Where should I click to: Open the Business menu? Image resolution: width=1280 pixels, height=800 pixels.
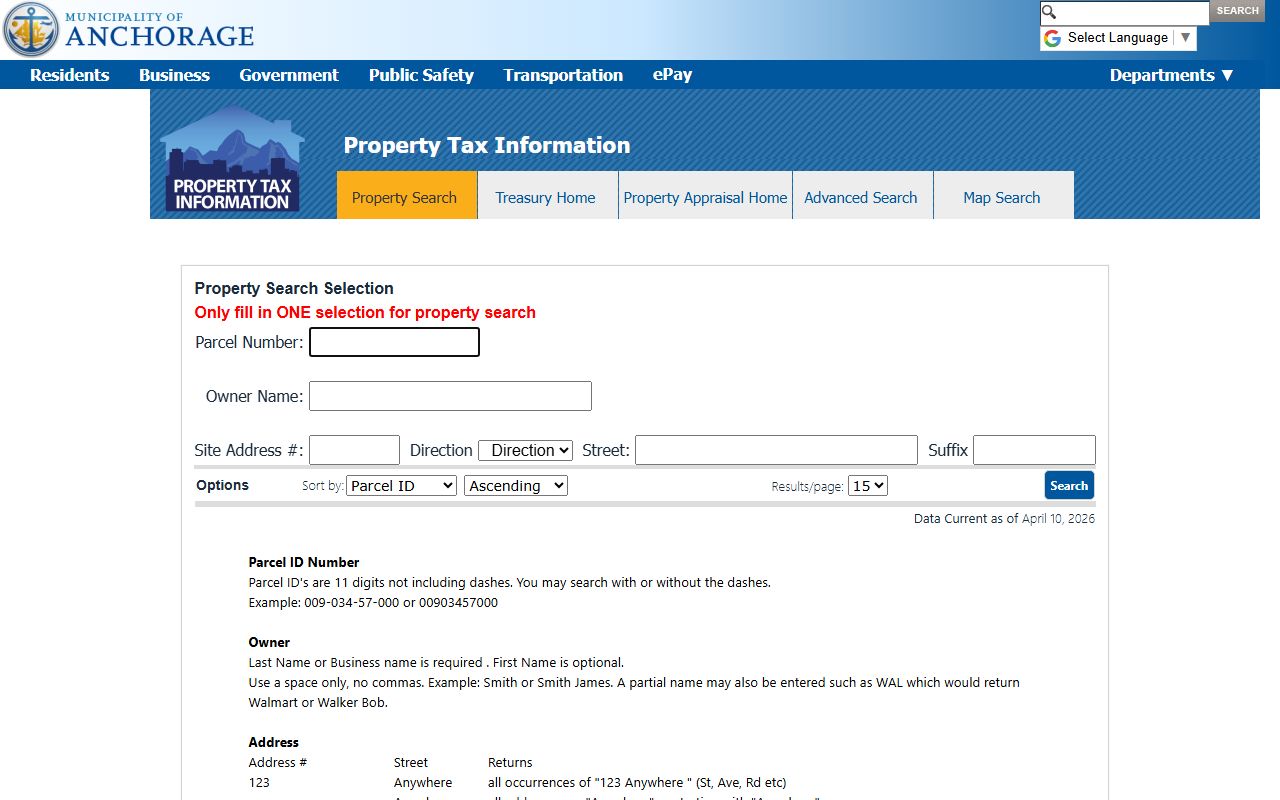click(x=174, y=75)
